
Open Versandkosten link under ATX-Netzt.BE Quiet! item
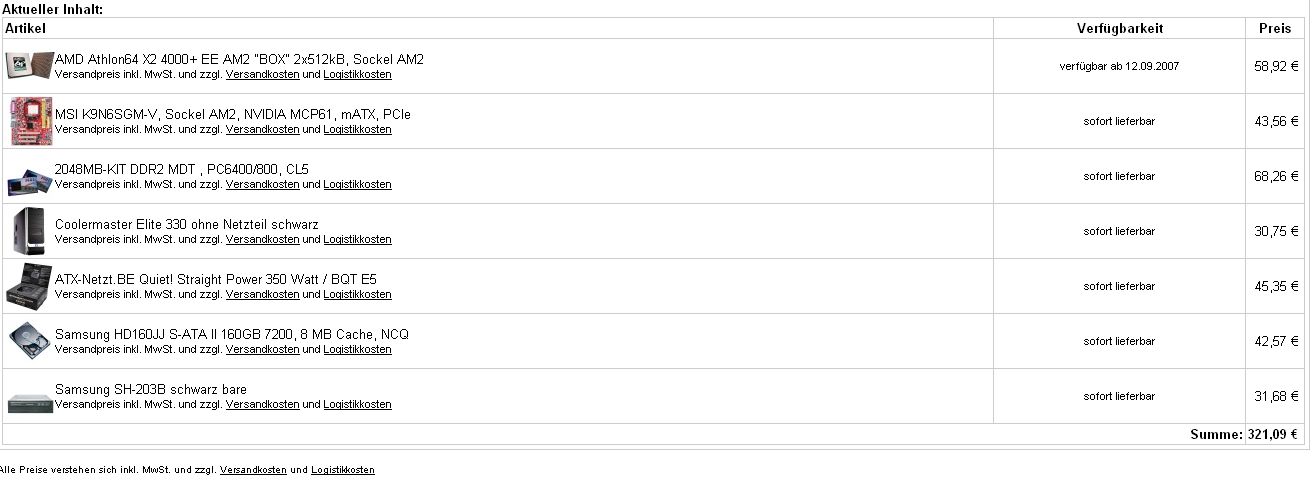click(263, 295)
